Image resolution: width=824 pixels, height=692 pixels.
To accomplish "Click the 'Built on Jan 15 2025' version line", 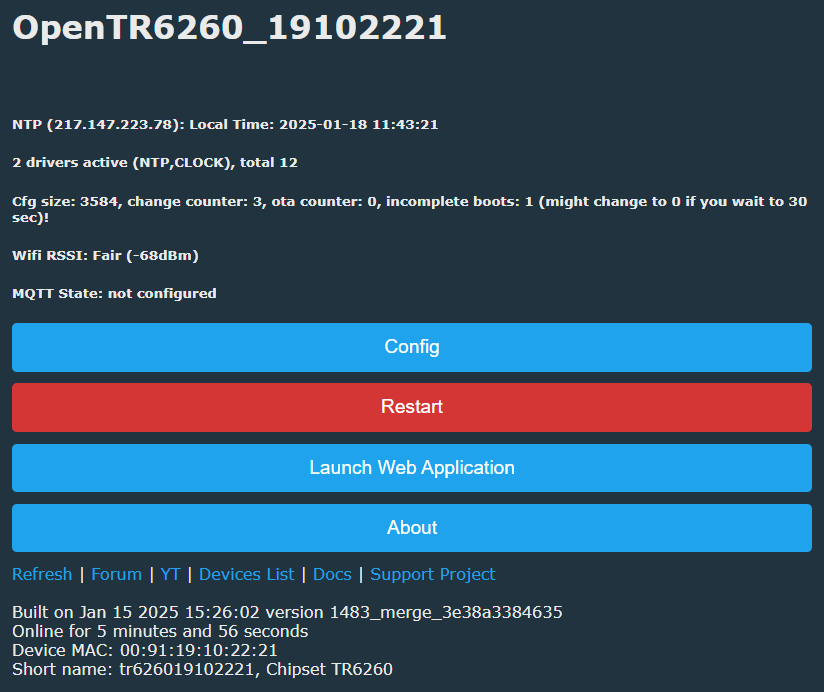I will [x=287, y=612].
